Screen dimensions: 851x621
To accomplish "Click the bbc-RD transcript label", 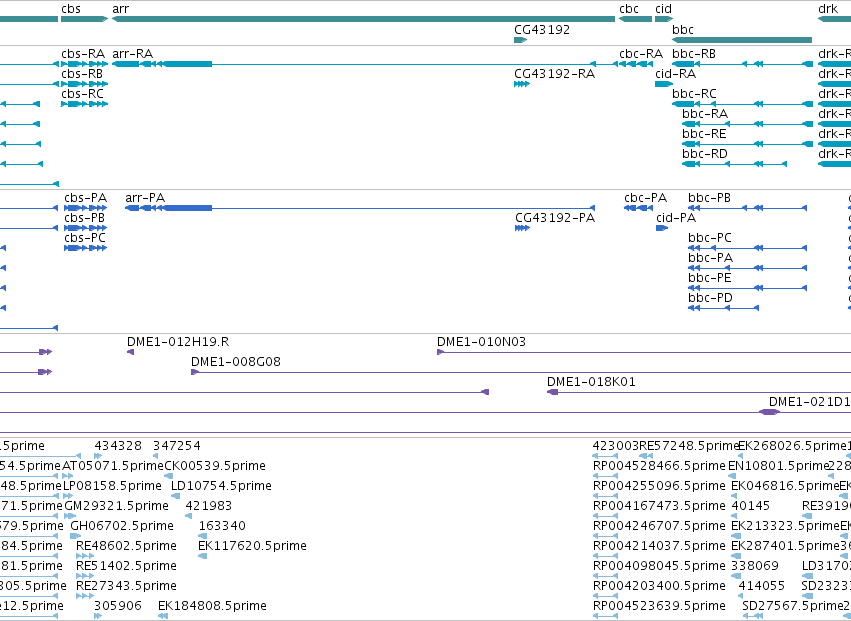I will 704,154.
